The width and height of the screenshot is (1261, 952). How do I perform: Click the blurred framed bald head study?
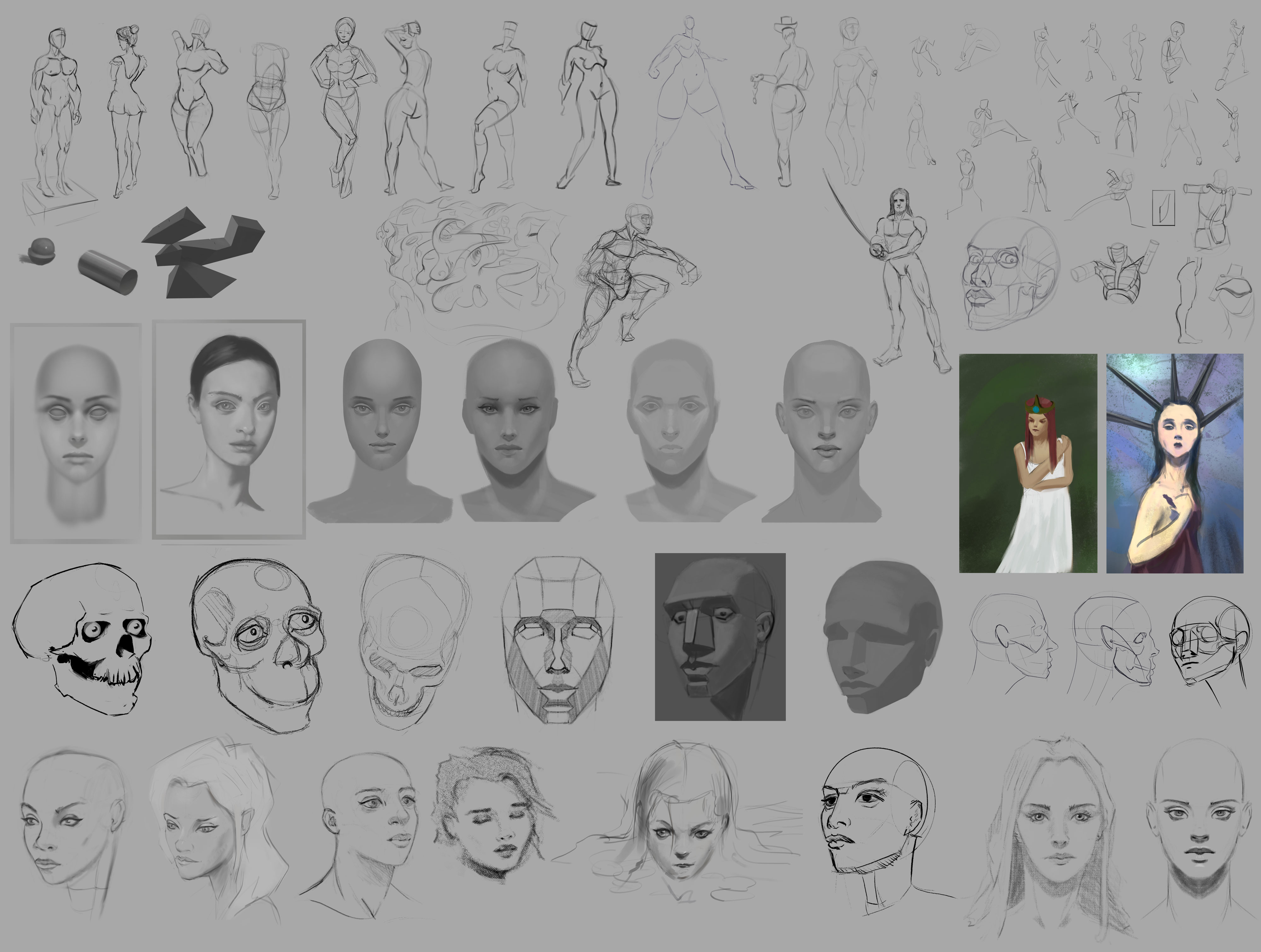click(76, 433)
